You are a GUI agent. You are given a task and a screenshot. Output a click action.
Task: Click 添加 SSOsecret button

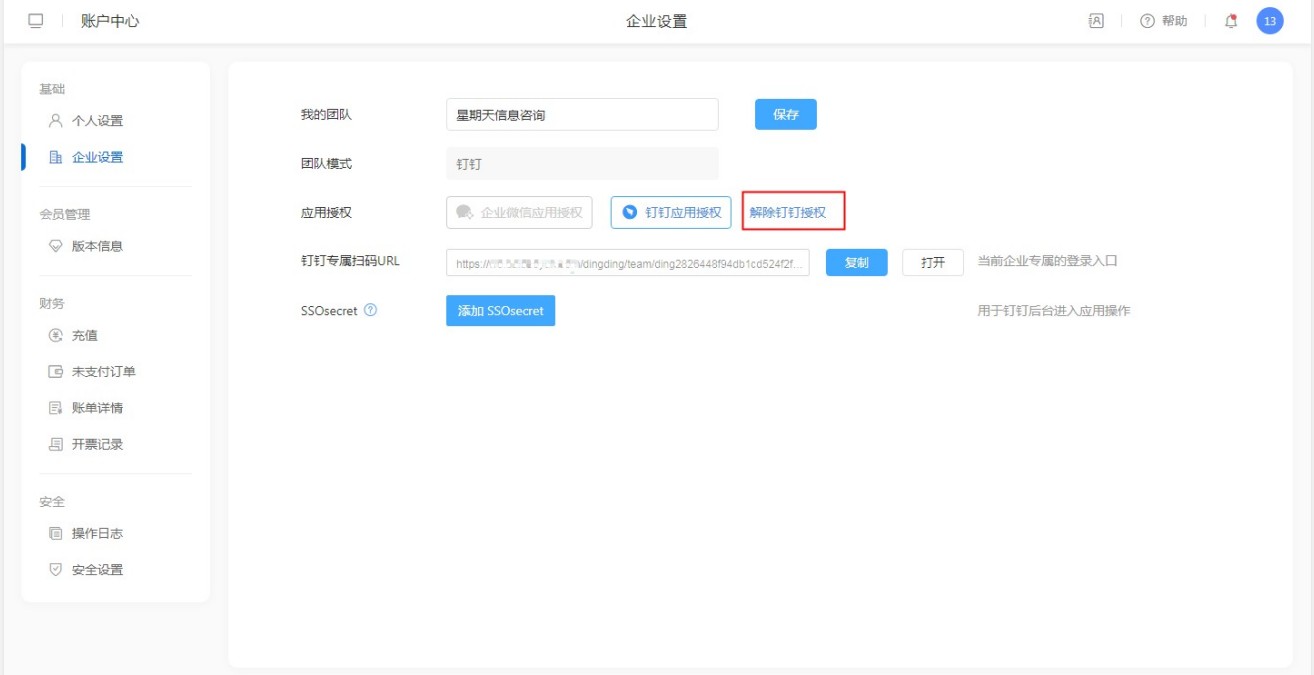point(500,311)
